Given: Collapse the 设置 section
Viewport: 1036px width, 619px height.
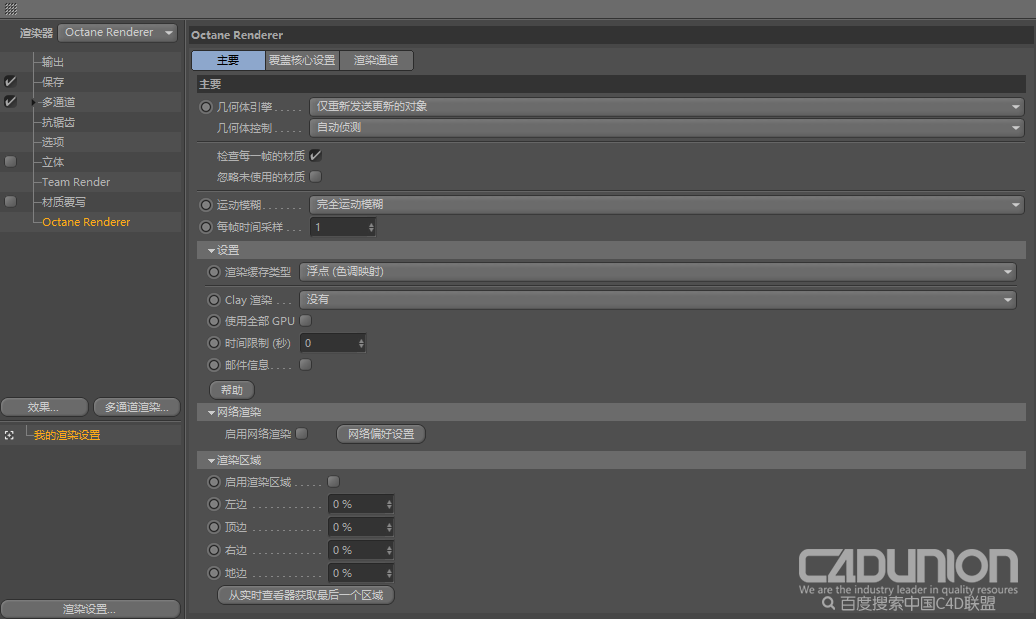Looking at the screenshot, I should click(211, 250).
